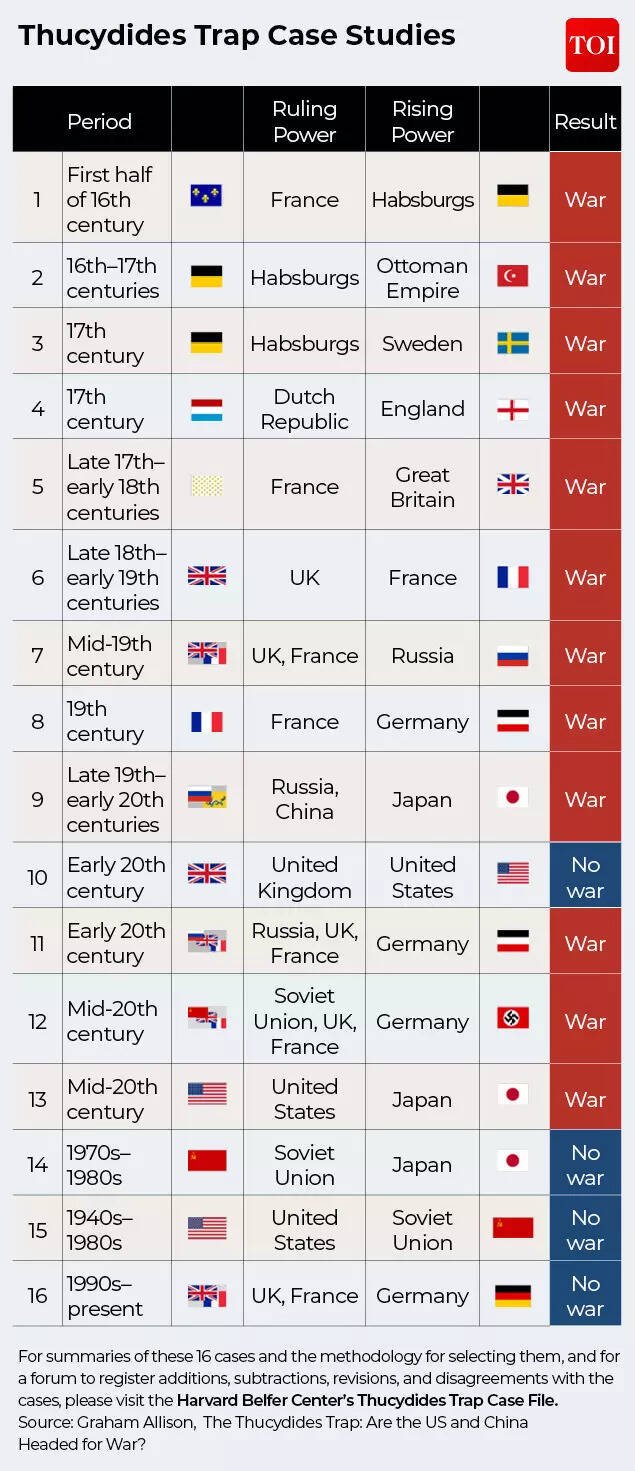Viewport: 635px width, 1471px height.
Task: Click the modern Germany flag in row 16
Action: [513, 1296]
